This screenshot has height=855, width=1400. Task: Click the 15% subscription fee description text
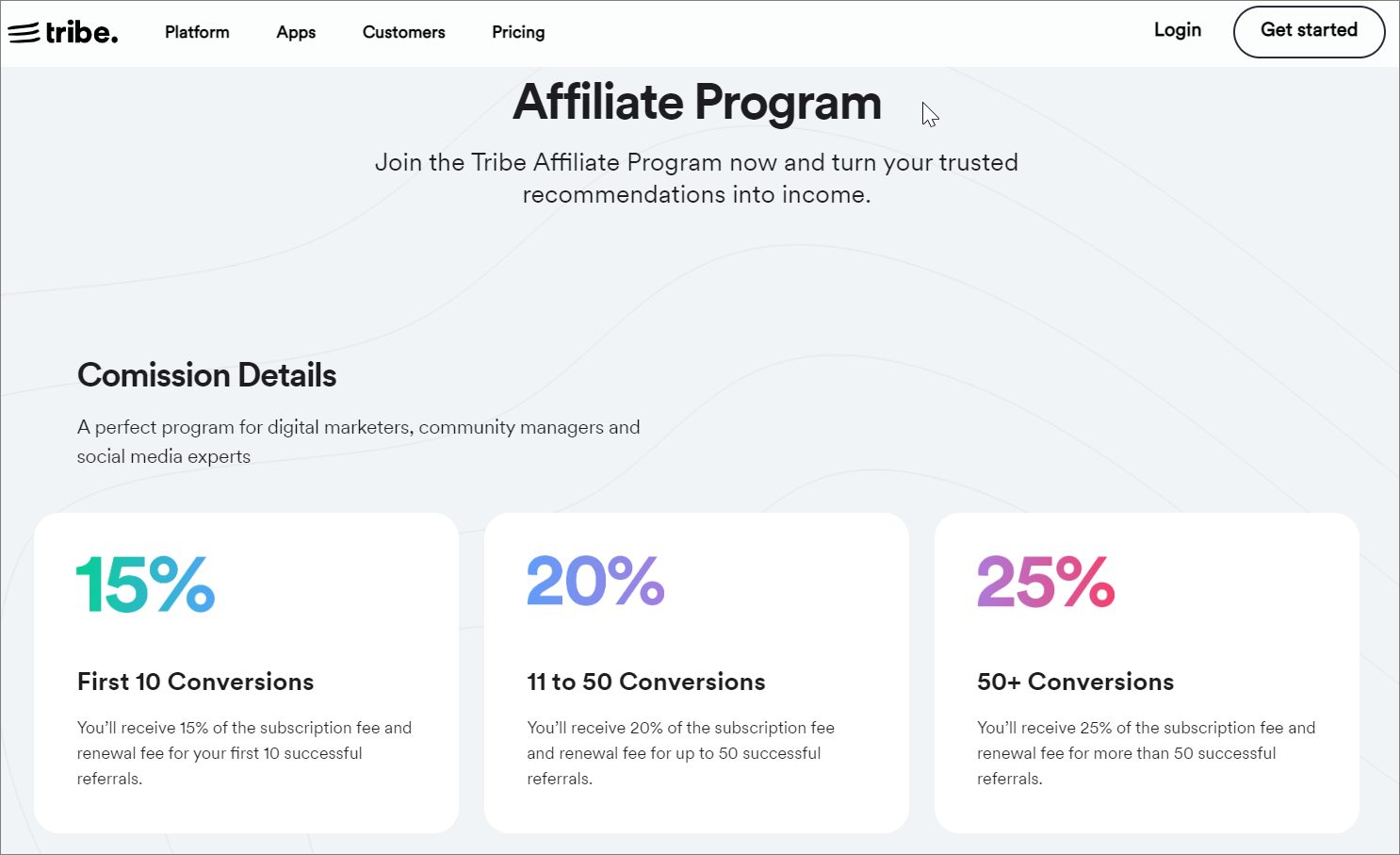[245, 753]
